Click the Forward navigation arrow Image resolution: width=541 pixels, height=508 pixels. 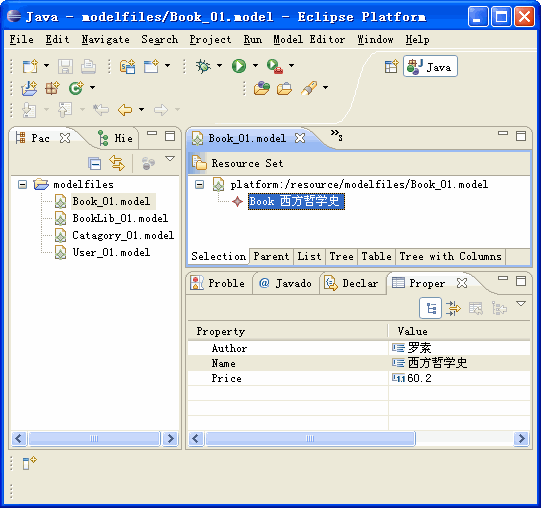(x=161, y=110)
